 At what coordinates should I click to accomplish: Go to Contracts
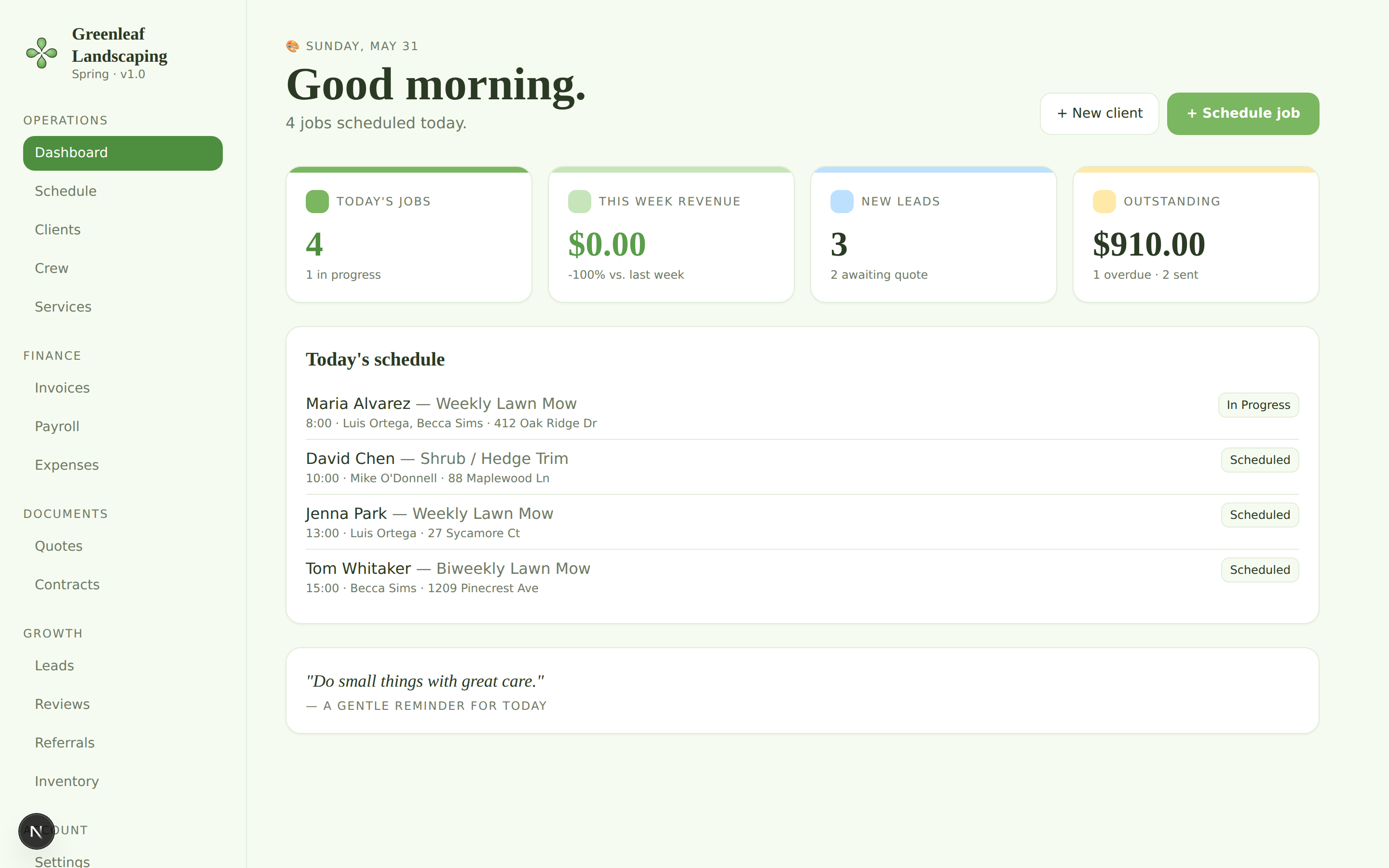123,584
